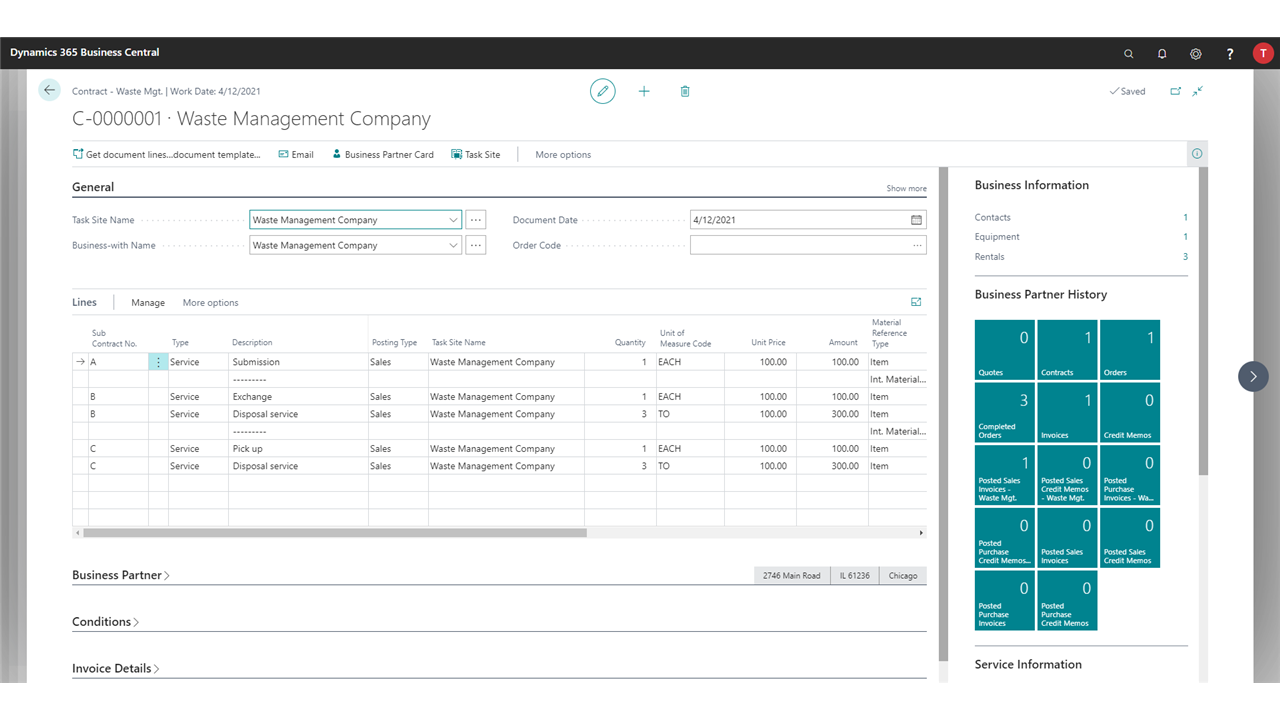The image size is (1280, 720).
Task: Open the Business-with Name dropdown
Action: tap(453, 245)
